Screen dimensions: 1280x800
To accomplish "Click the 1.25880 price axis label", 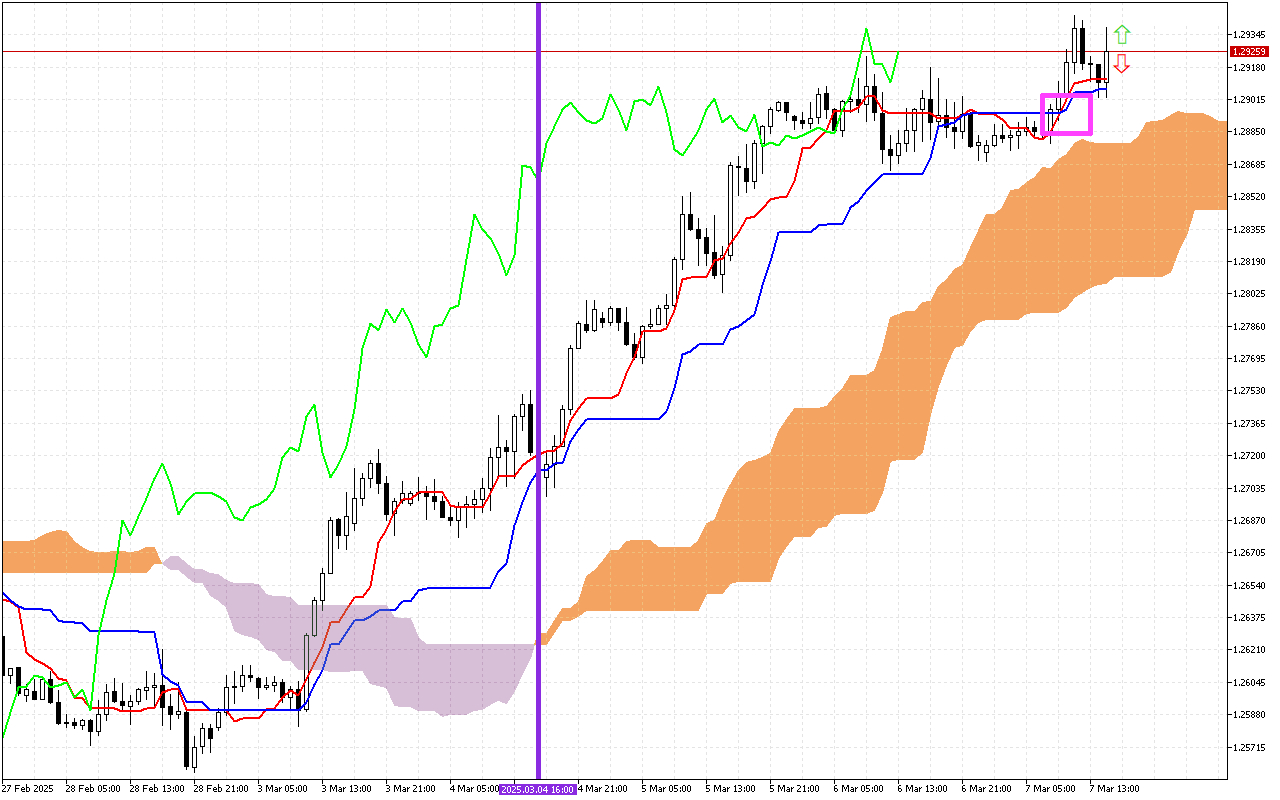I will coord(1251,715).
